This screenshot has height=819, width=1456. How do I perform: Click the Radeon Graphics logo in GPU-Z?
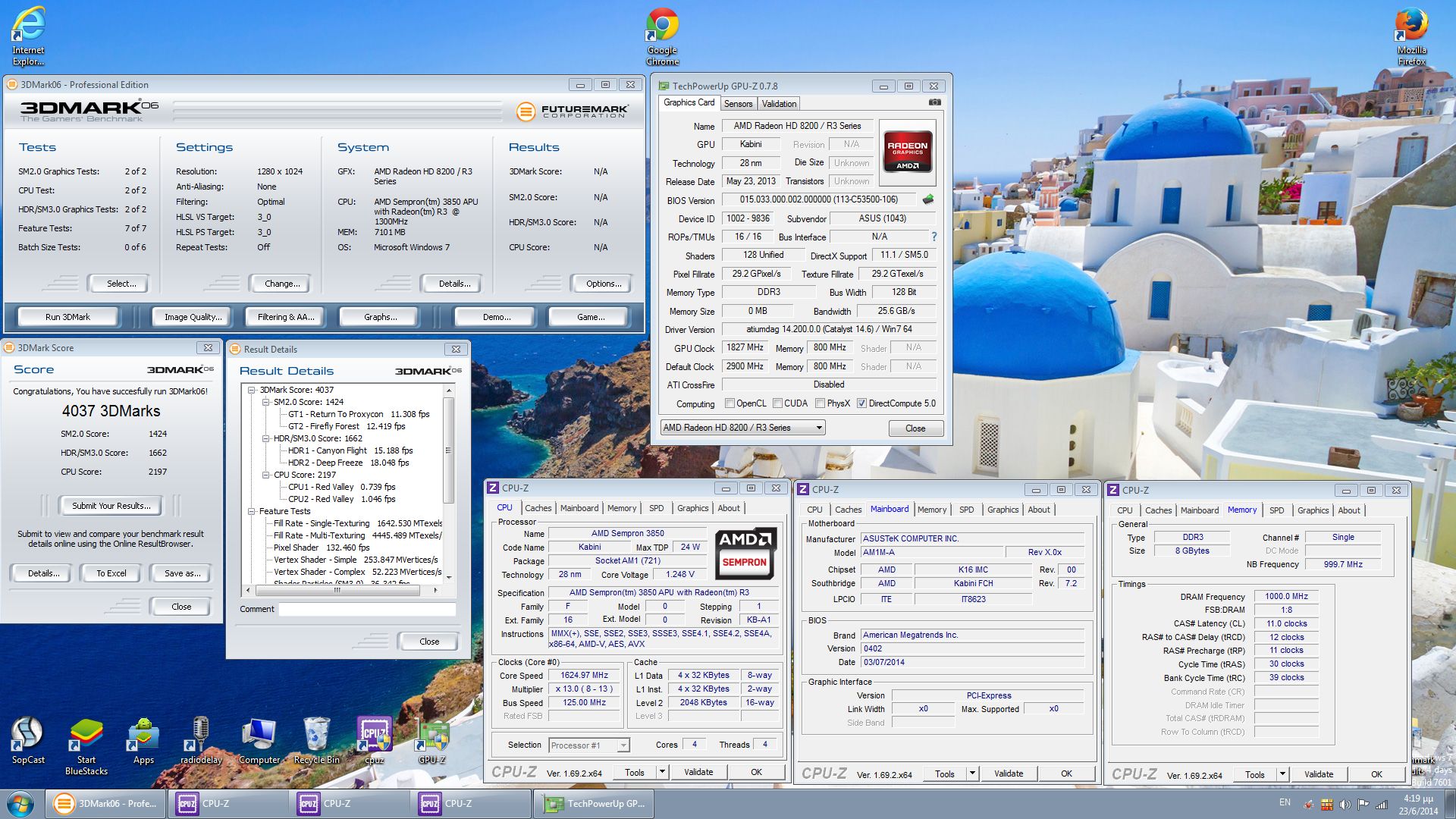pyautogui.click(x=907, y=153)
